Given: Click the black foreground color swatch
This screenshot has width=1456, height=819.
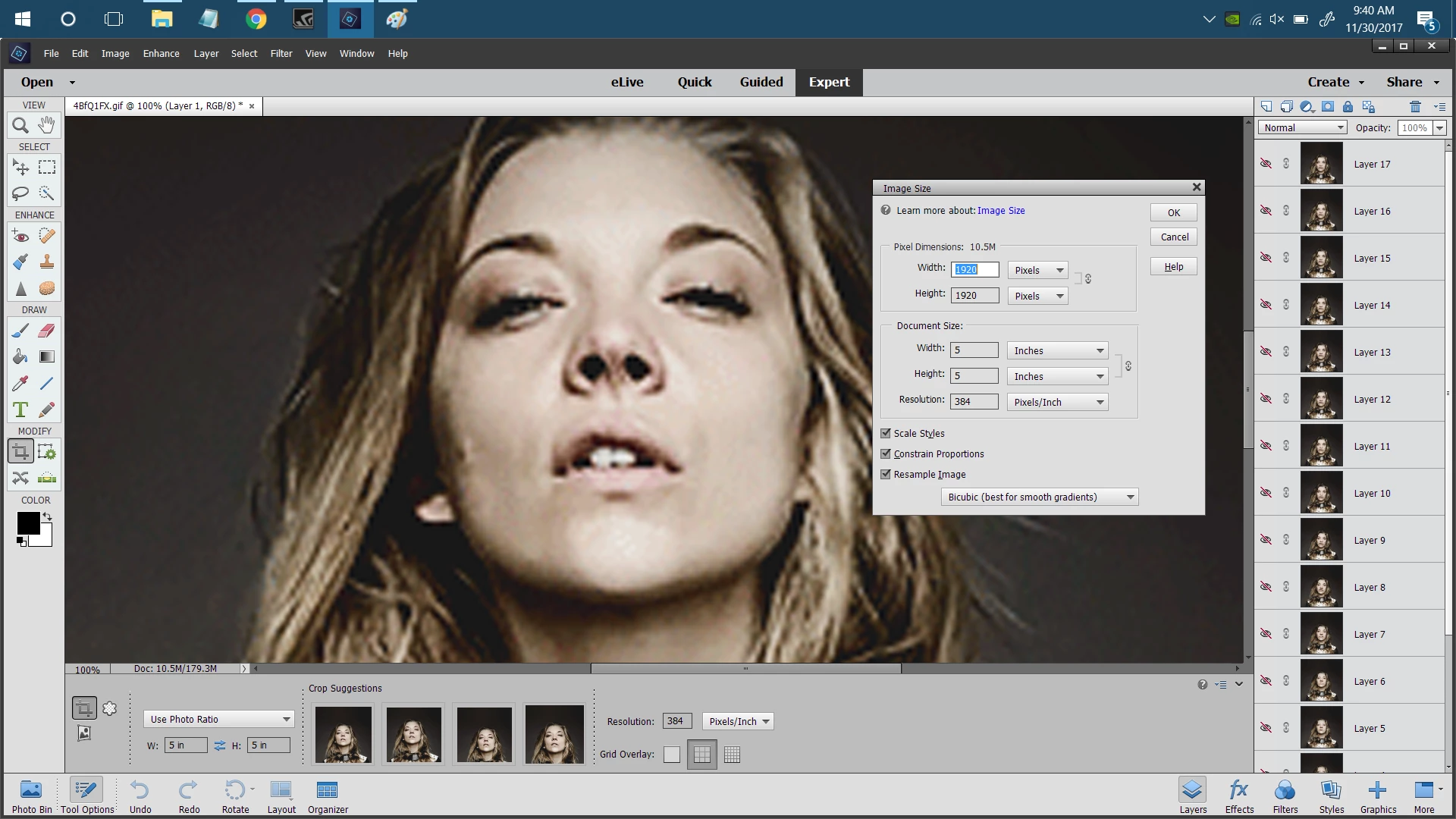Looking at the screenshot, I should 28,522.
